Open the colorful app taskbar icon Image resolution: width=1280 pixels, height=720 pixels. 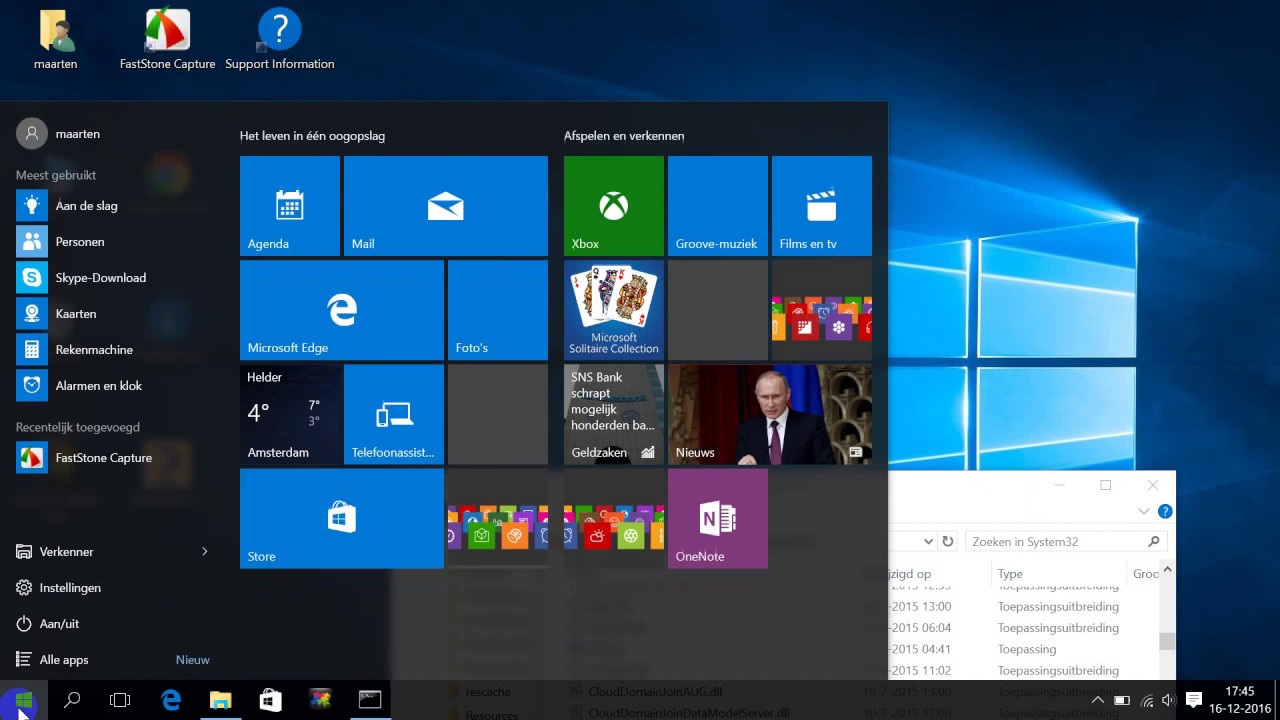(x=320, y=700)
